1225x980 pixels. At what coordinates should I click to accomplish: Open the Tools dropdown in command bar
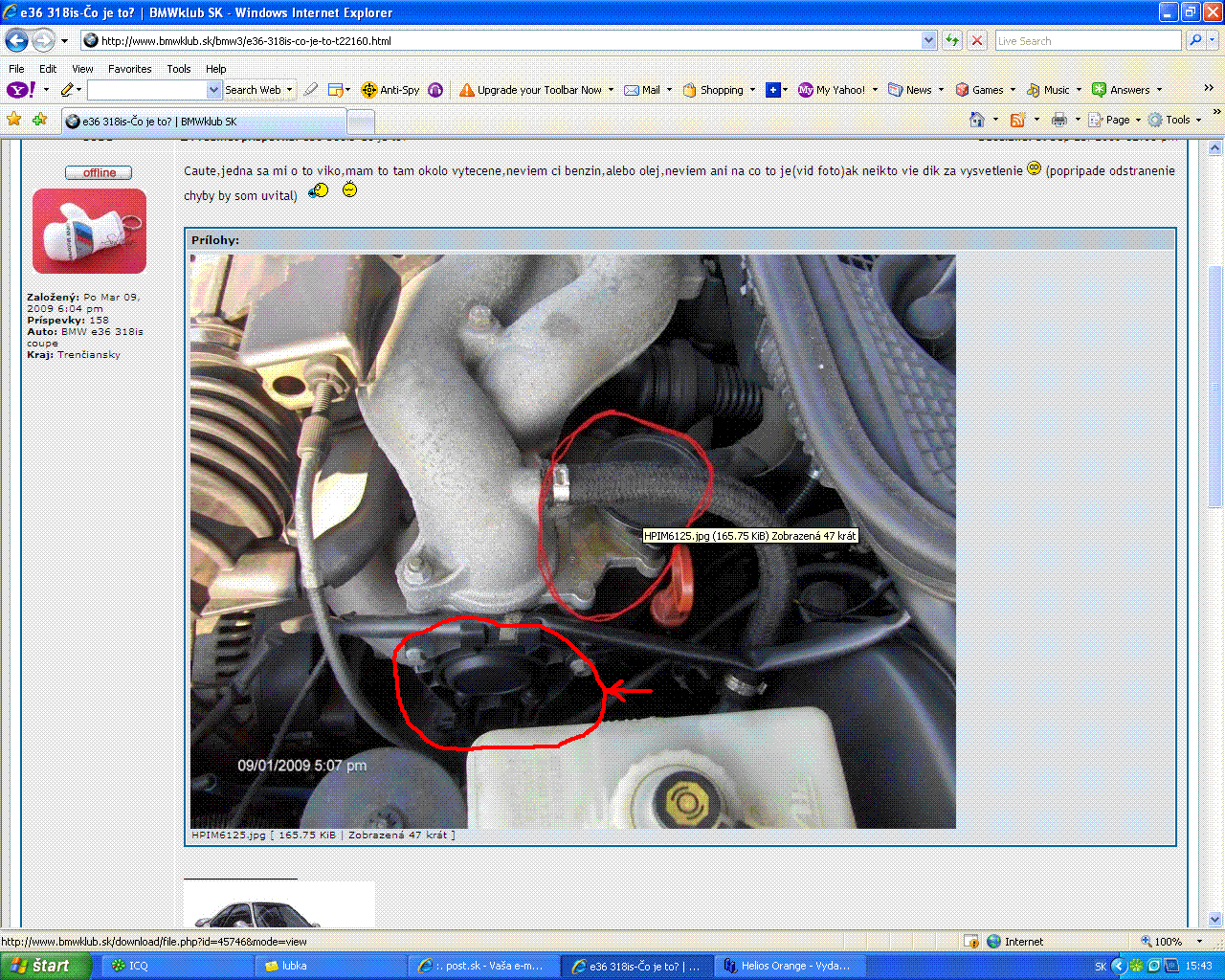[1177, 120]
